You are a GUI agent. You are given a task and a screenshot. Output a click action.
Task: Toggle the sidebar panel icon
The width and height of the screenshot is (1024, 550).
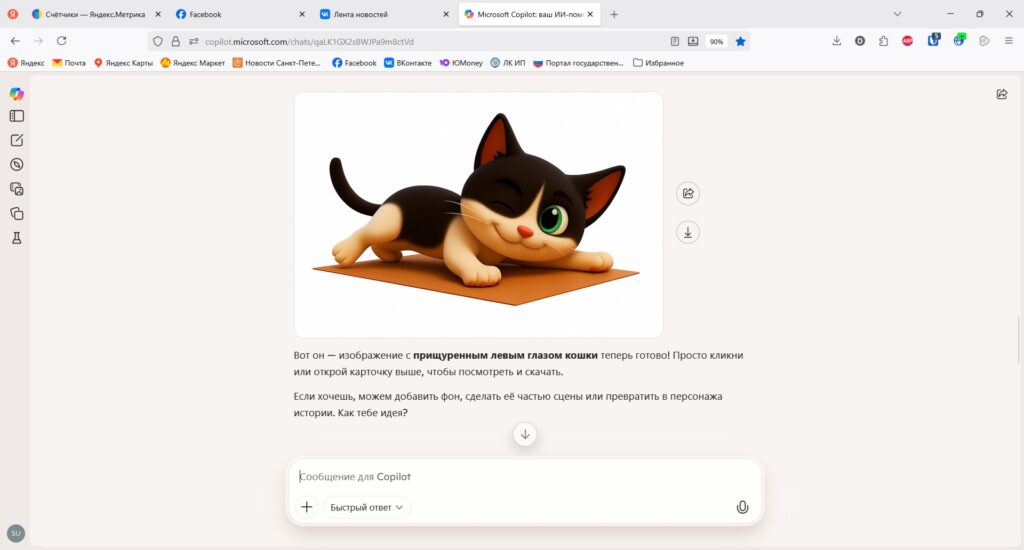click(x=17, y=116)
